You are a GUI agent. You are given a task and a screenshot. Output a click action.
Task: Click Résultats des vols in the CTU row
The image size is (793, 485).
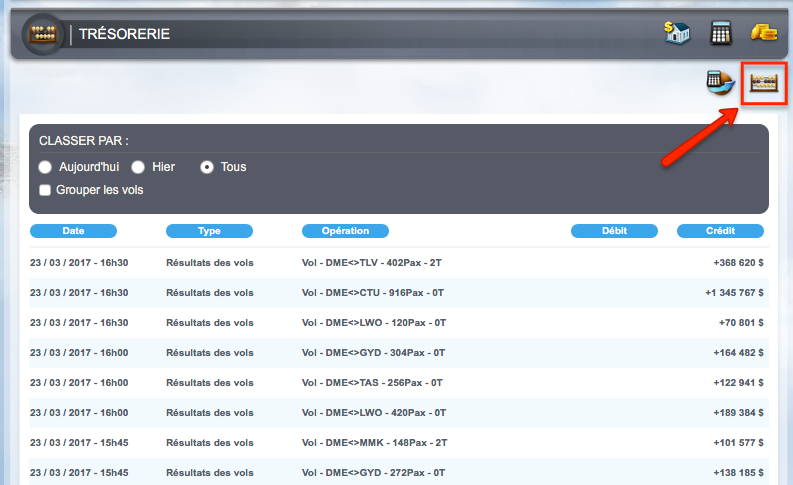point(209,293)
